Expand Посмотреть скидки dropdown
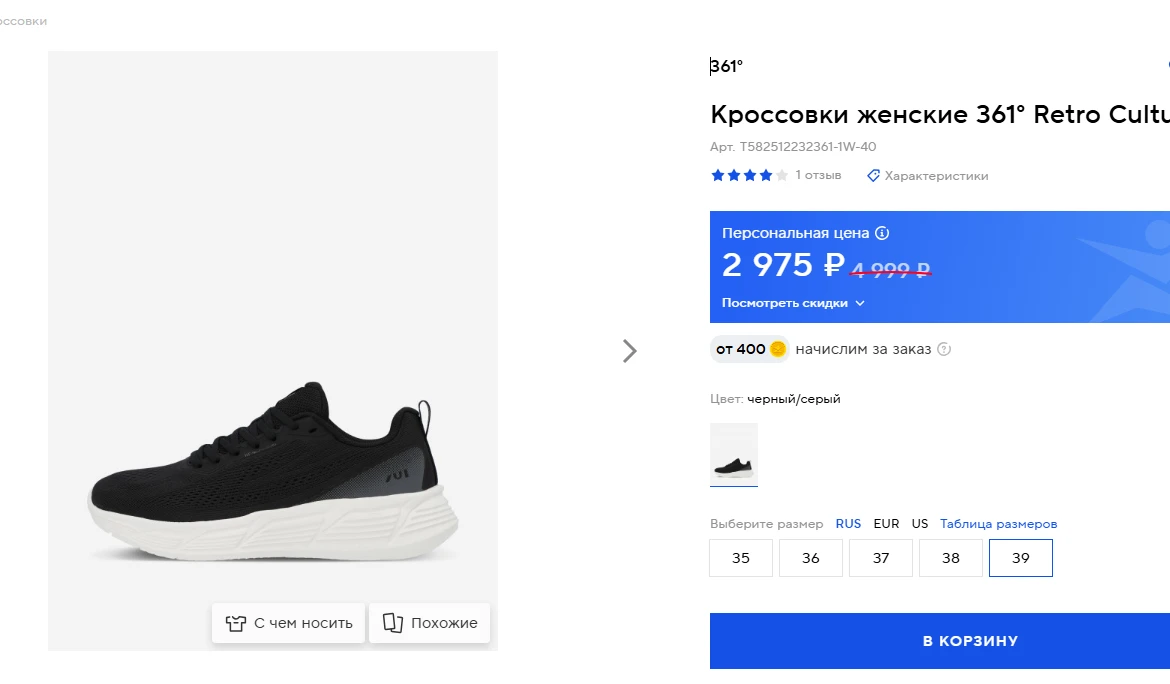 [785, 303]
